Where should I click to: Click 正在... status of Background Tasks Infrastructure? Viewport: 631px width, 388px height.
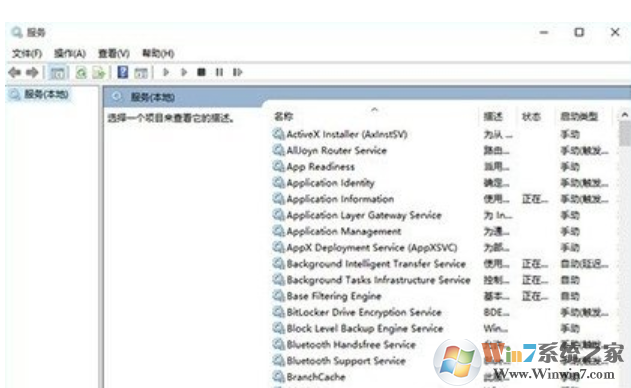[535, 280]
